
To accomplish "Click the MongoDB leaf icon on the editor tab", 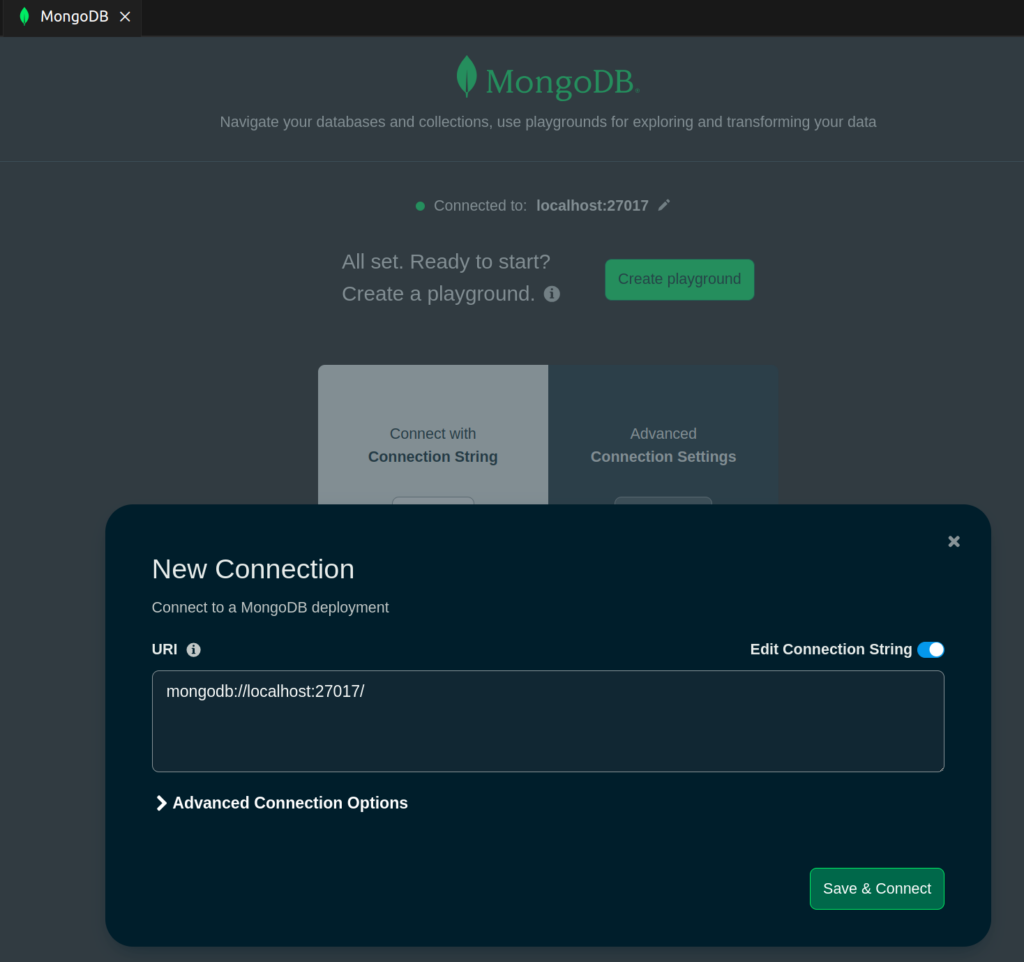I will coord(22,16).
